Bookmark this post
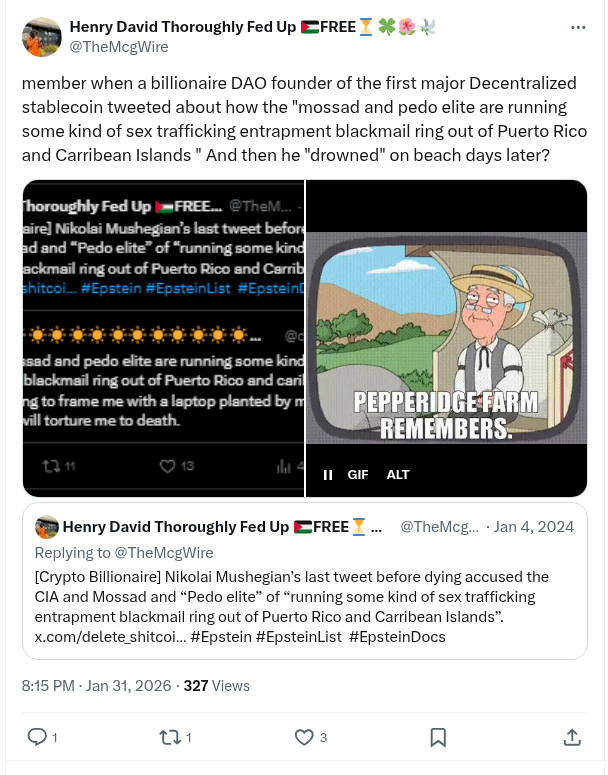Screen dimensions: 608x775 tap(438, 737)
